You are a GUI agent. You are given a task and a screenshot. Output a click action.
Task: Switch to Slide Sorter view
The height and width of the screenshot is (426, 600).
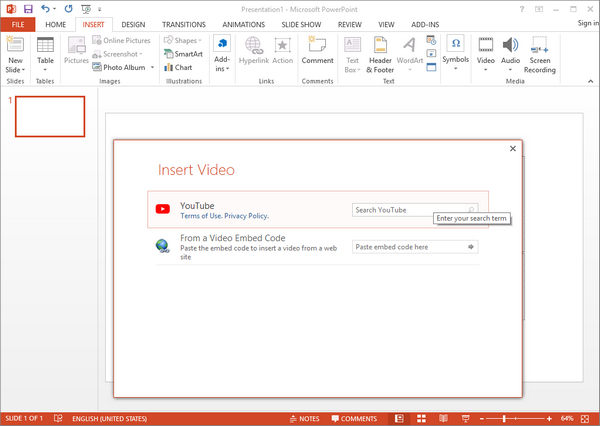[x=421, y=419]
